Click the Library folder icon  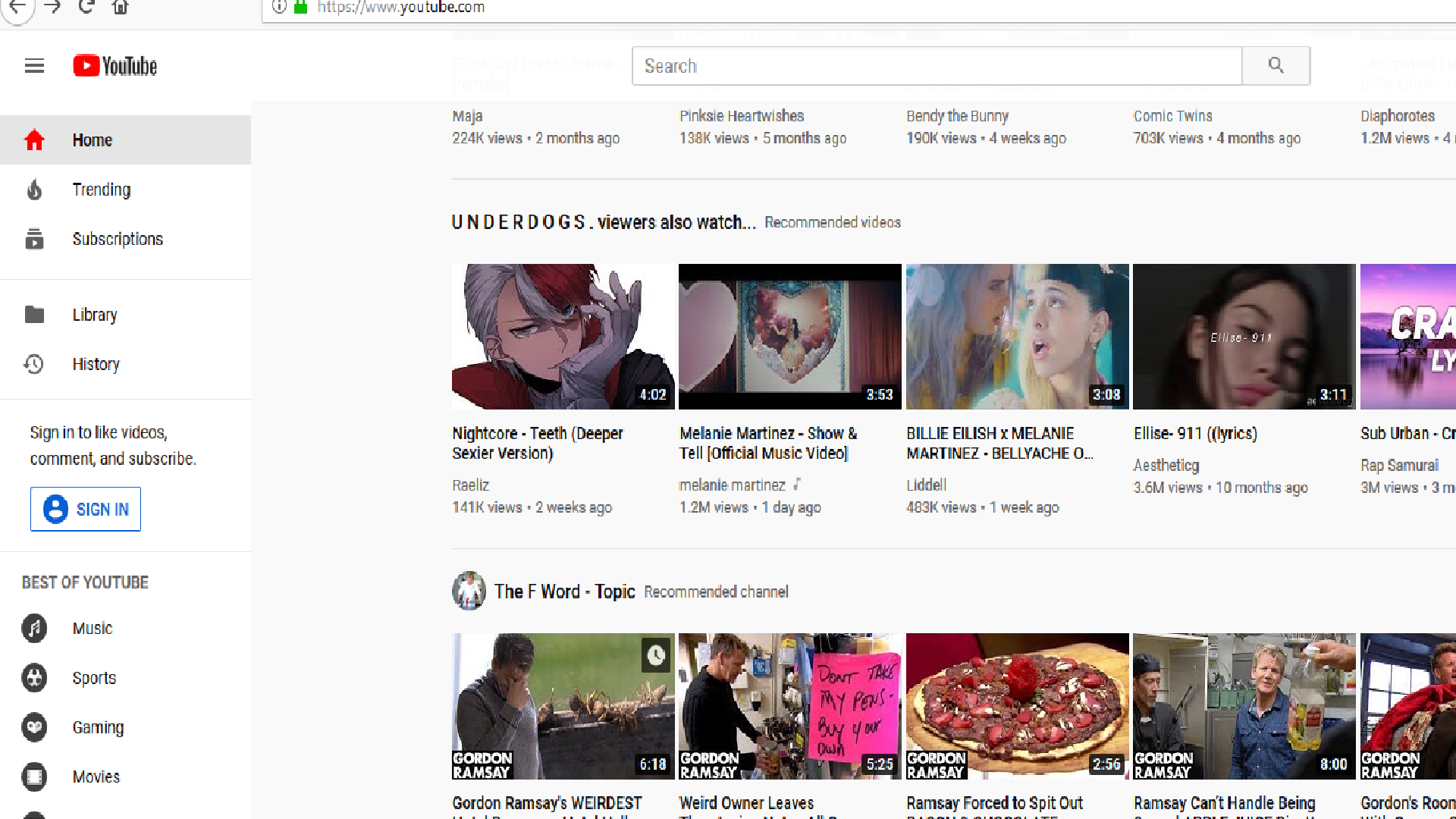34,315
